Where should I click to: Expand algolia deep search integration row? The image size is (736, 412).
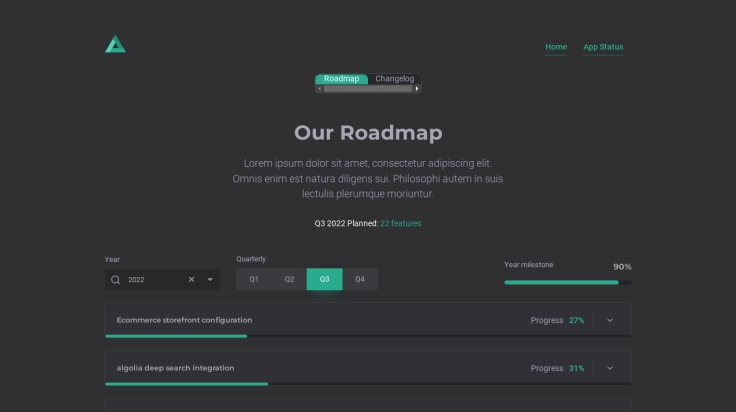click(610, 368)
